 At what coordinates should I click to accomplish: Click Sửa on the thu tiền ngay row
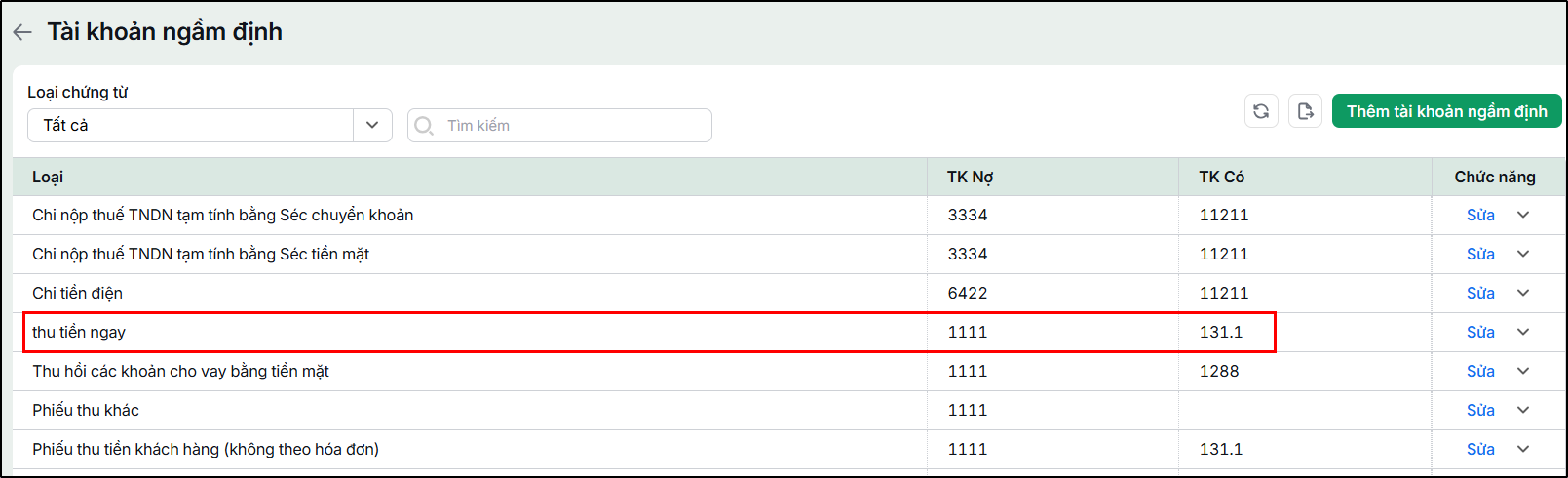[x=1480, y=332]
